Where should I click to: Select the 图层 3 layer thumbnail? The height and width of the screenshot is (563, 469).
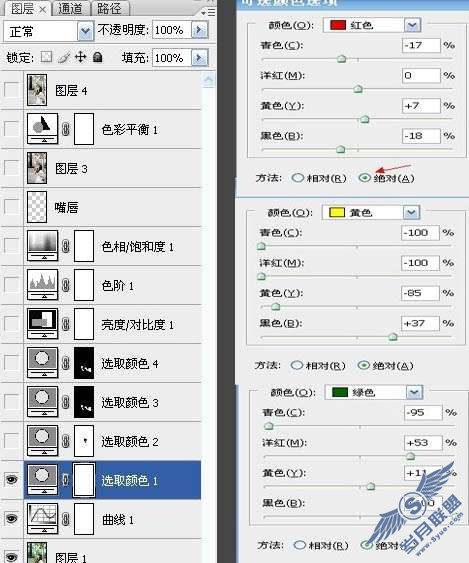coord(37,168)
